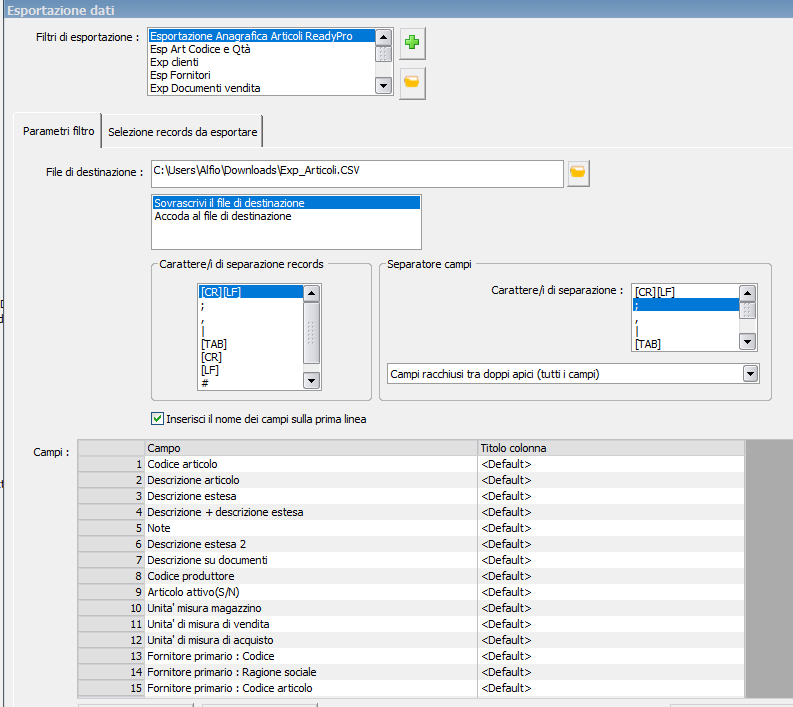The width and height of the screenshot is (793, 707).
Task: Open 'Selezione records da esportare' tab
Action: pyautogui.click(x=183, y=132)
